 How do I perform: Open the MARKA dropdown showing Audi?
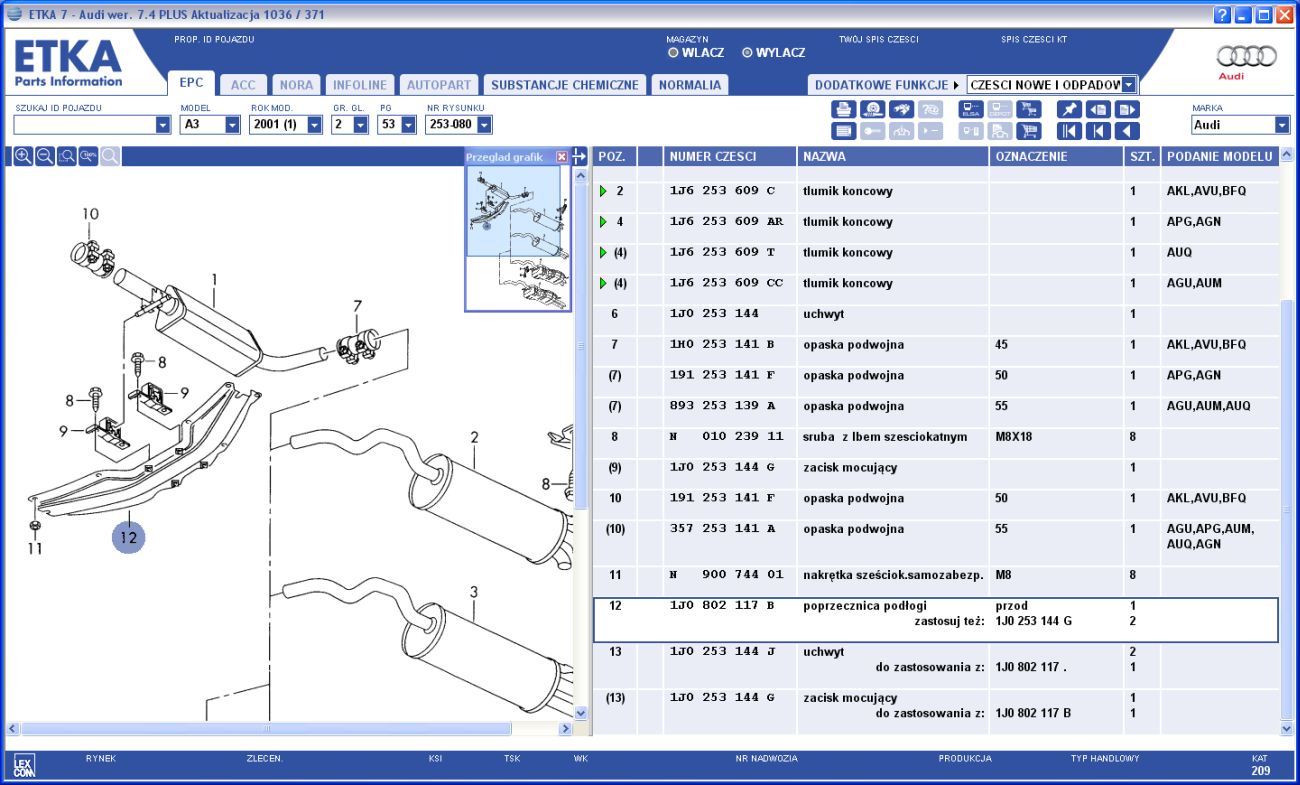(x=1282, y=125)
